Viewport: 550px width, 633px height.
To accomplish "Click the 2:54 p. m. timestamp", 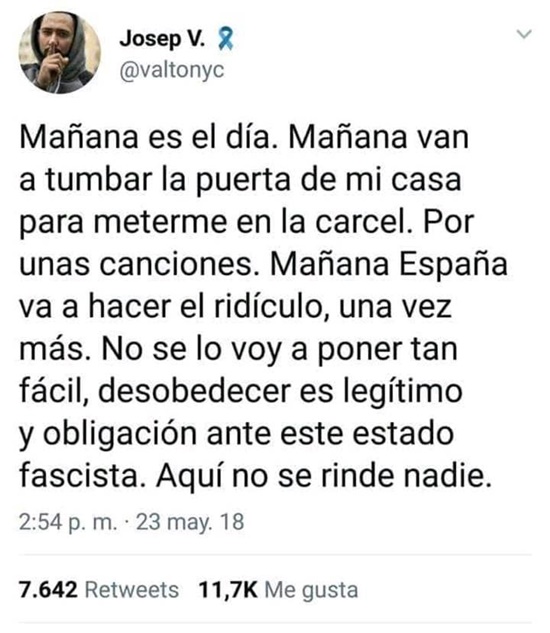I will [68, 522].
